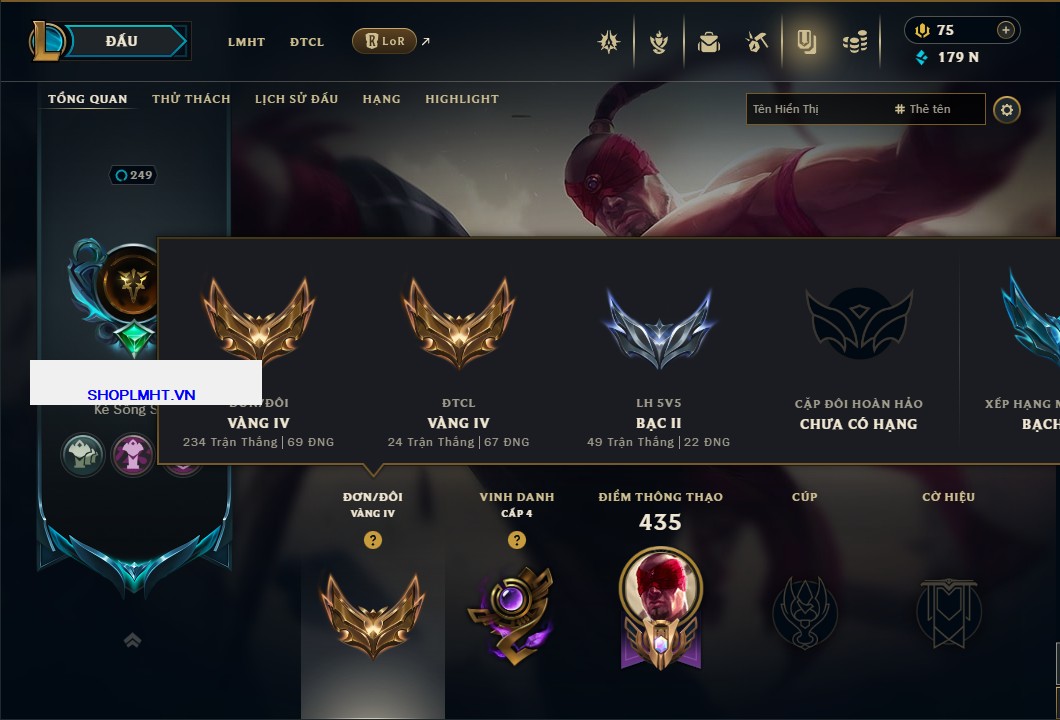Switch to the Thử Thách tab
The height and width of the screenshot is (720, 1060).
(x=191, y=99)
